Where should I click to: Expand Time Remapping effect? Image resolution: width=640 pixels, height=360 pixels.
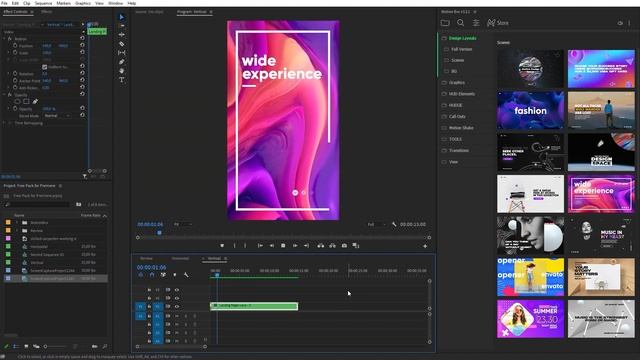coord(4,123)
